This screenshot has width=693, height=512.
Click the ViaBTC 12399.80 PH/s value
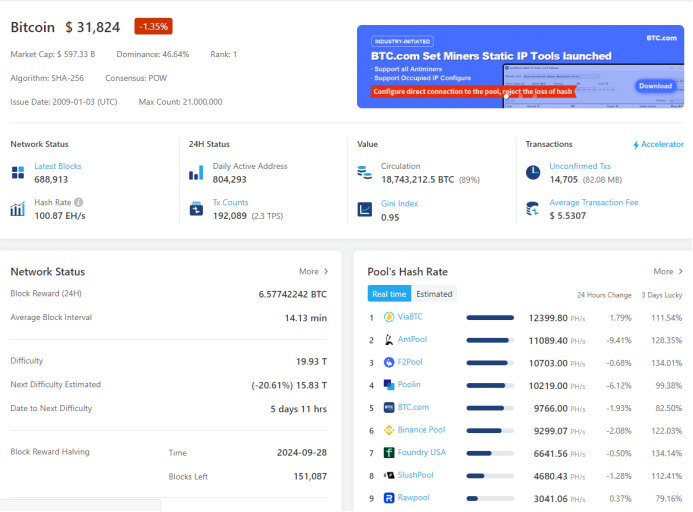557,318
